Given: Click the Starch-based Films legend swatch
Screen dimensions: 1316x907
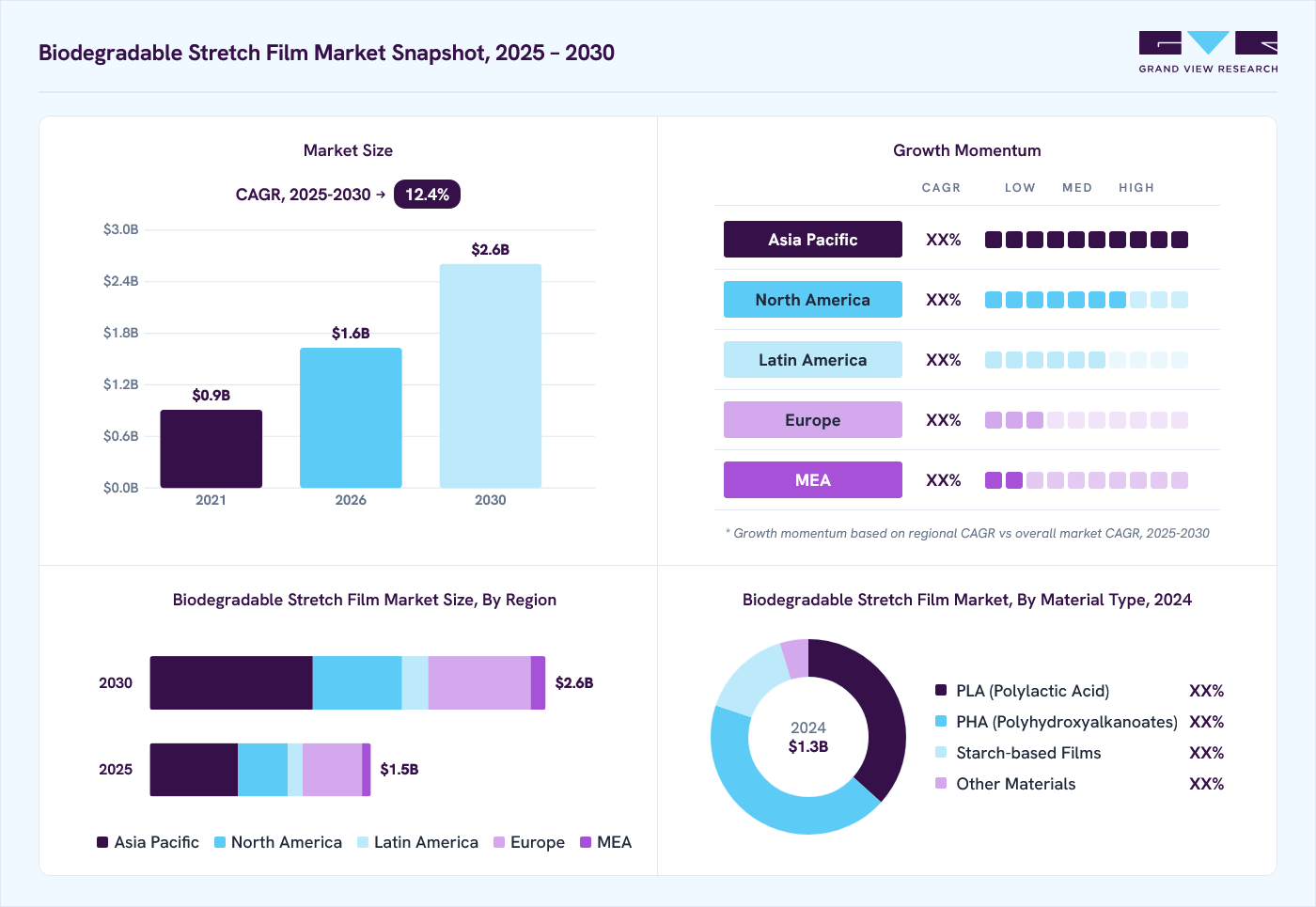Looking at the screenshot, I should click(941, 752).
